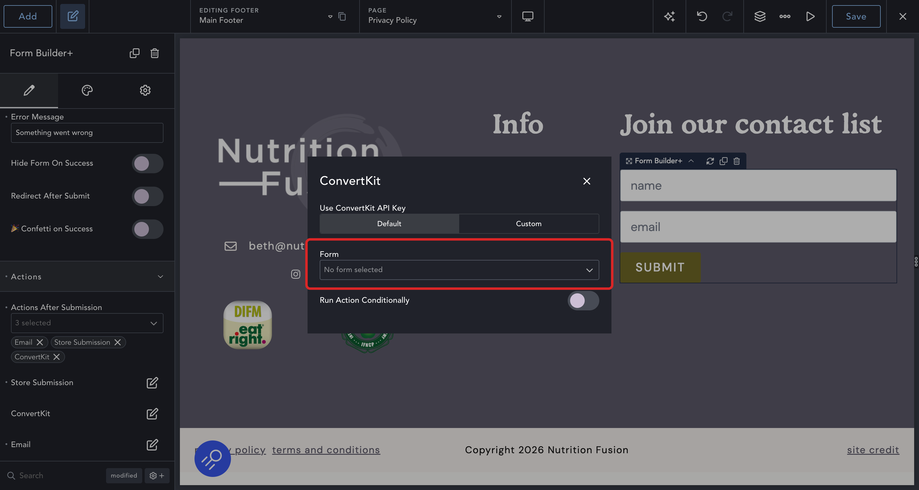Delete Form Builder+ via sidebar trash icon
The image size is (919, 490).
(155, 53)
